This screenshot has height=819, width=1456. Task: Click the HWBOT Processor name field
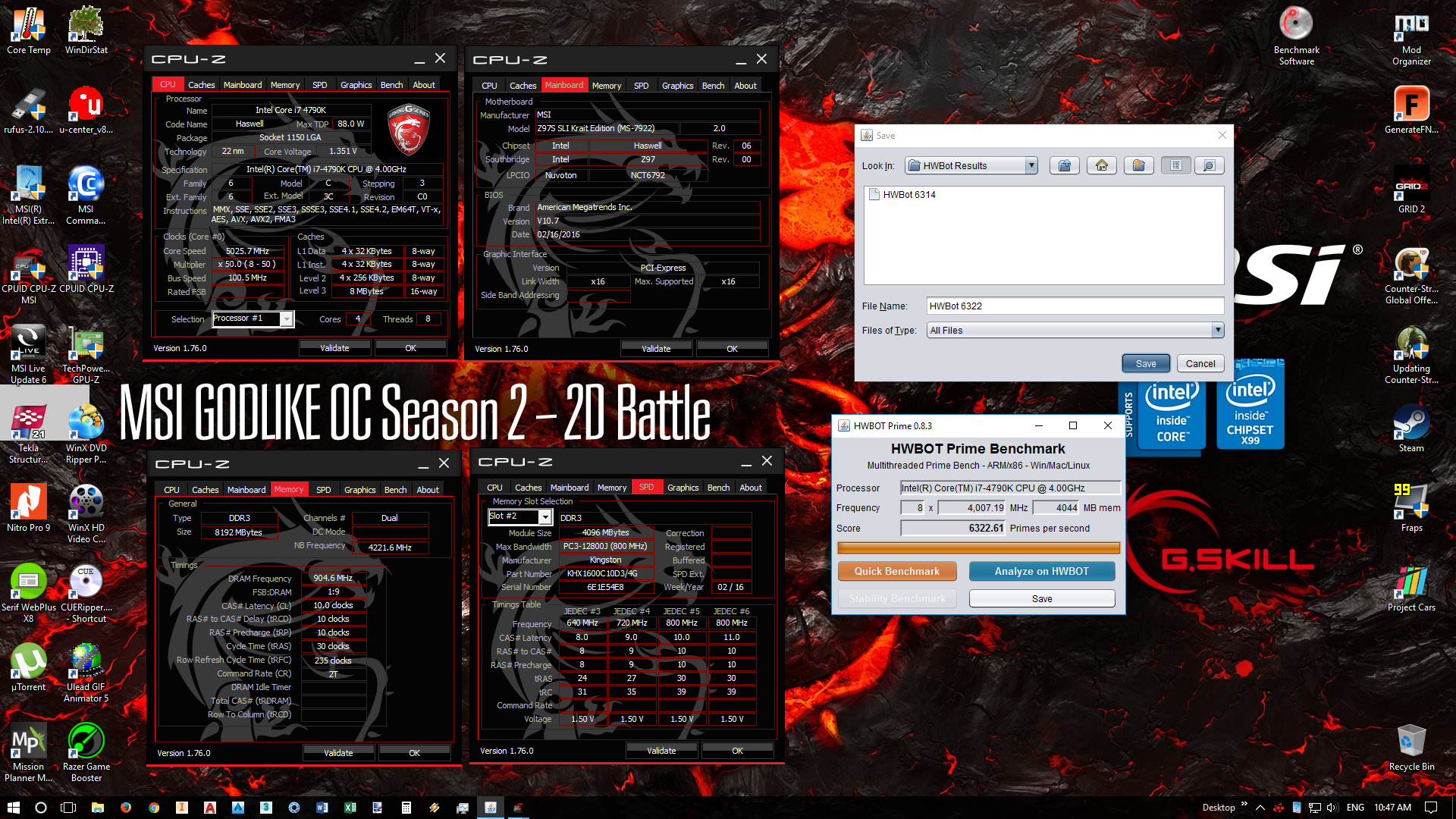coord(1010,488)
